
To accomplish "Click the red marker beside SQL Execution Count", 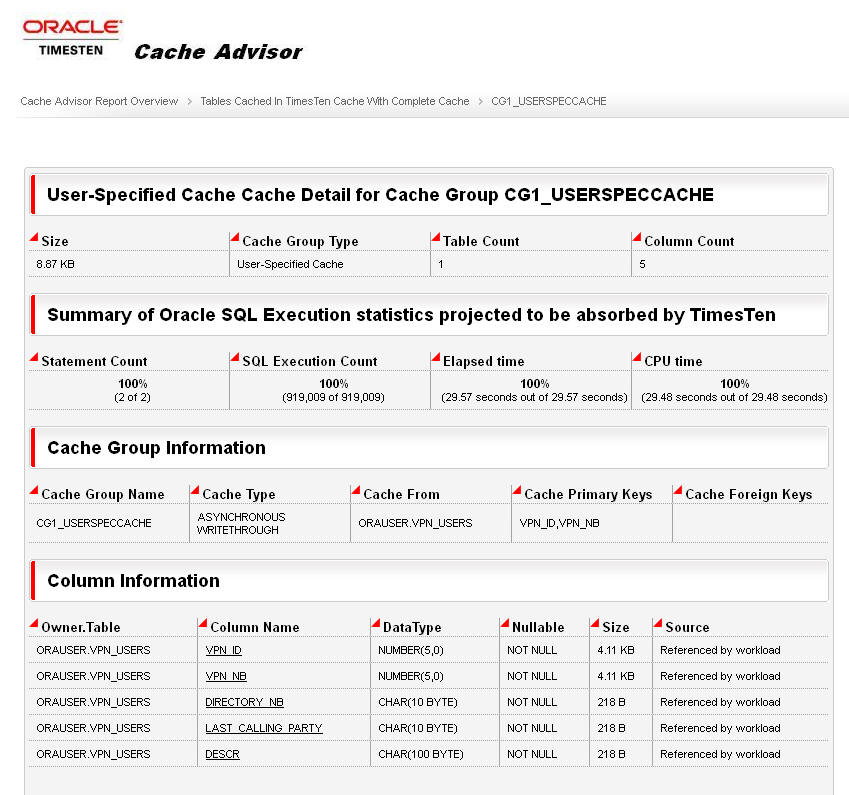I will click(x=234, y=357).
